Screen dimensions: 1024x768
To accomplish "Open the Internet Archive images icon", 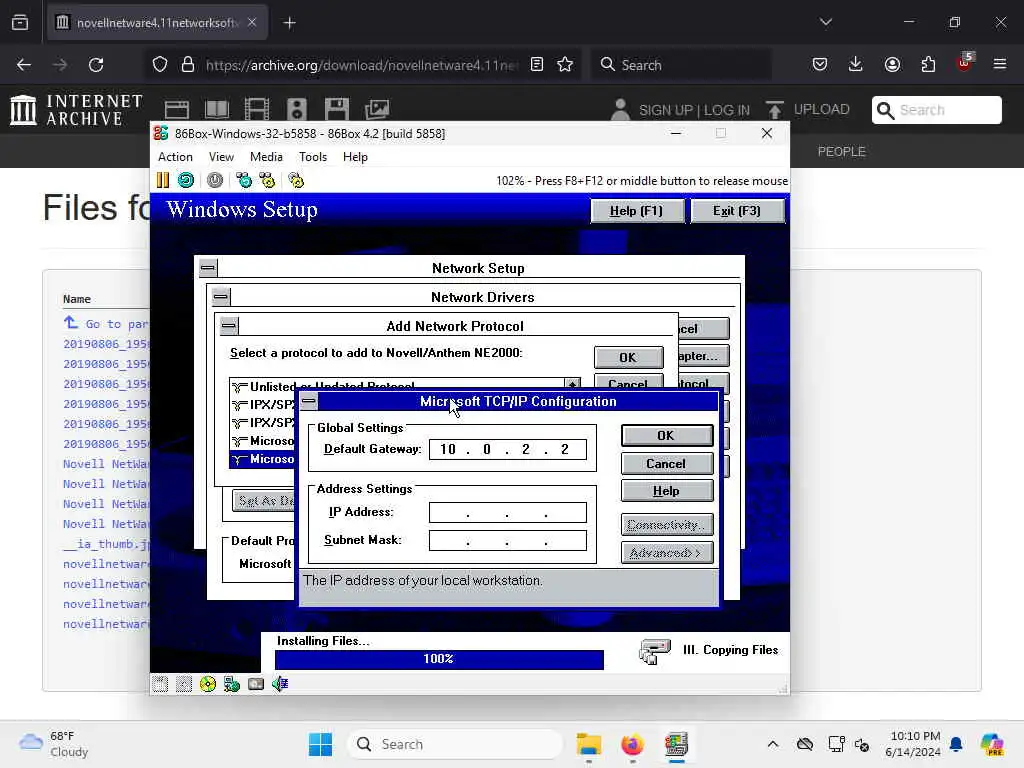I will (377, 109).
